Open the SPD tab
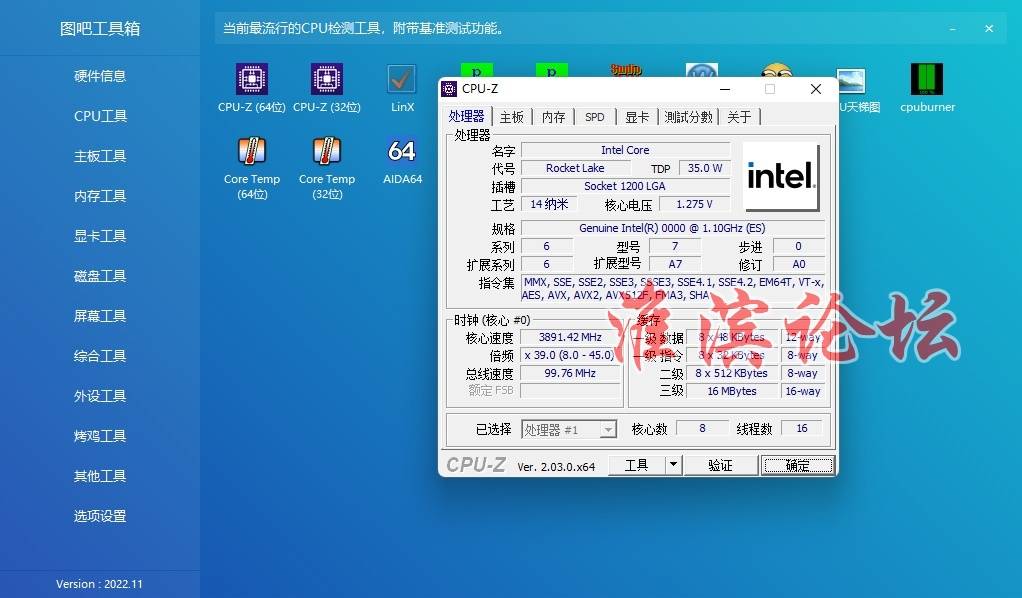The image size is (1022, 598). point(594,117)
